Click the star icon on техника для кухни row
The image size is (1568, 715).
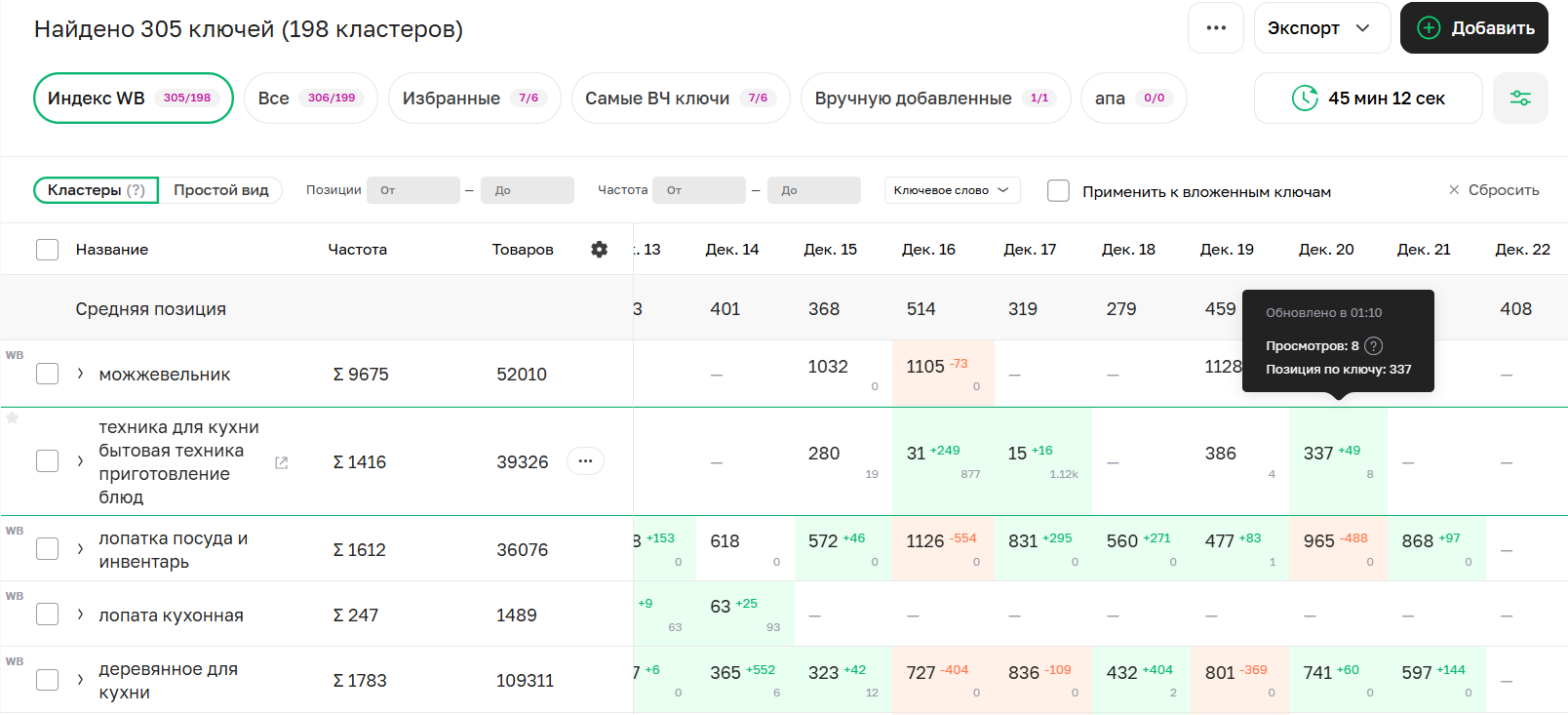tap(13, 418)
